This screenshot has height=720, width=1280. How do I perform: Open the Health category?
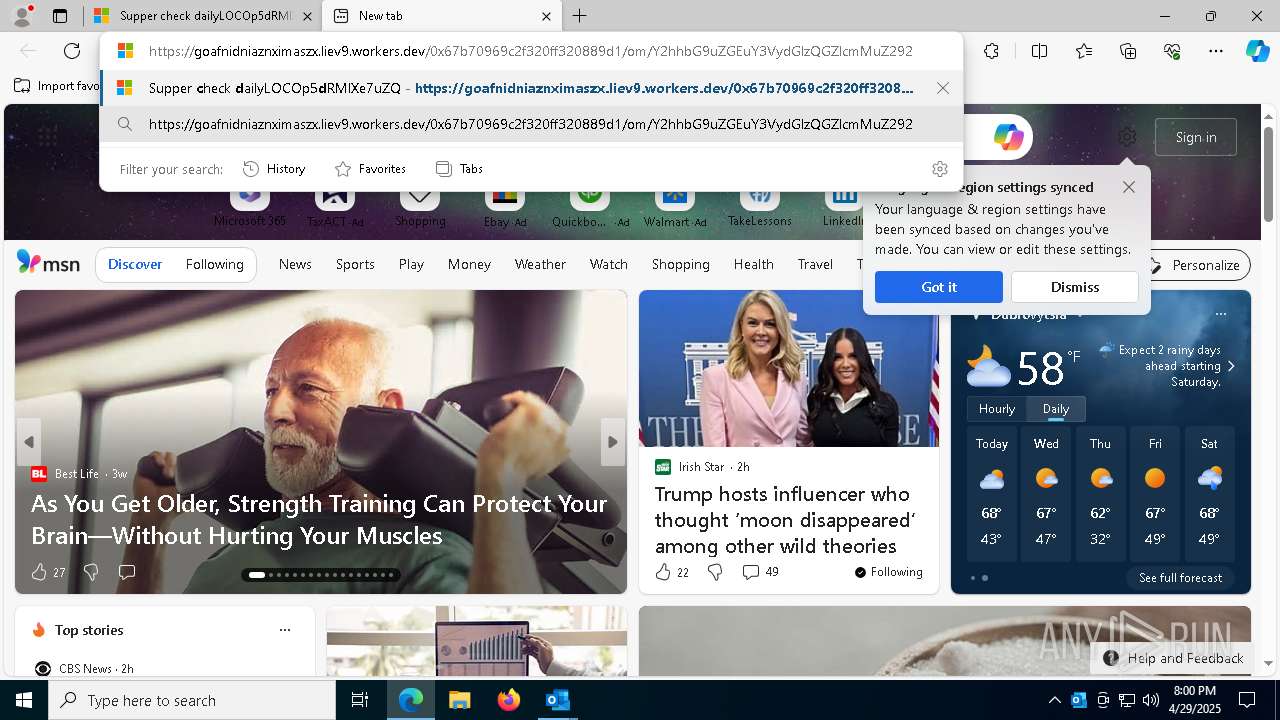[753, 264]
